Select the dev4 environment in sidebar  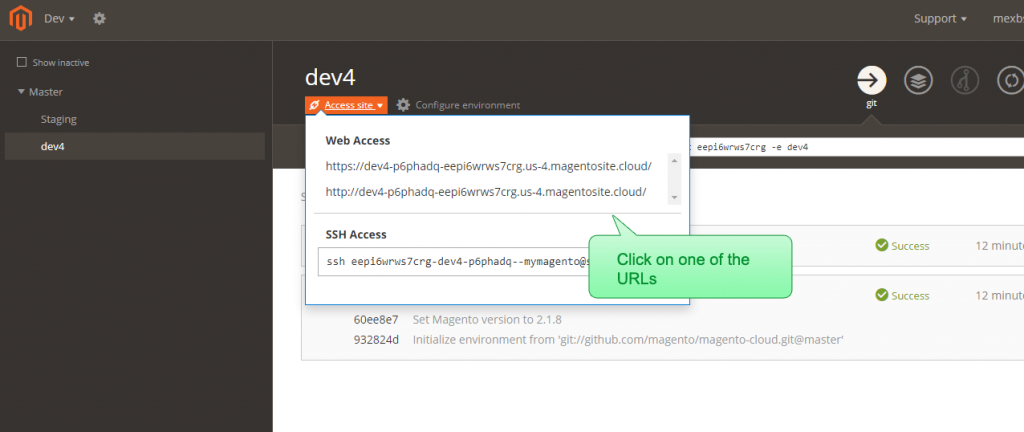(x=135, y=147)
